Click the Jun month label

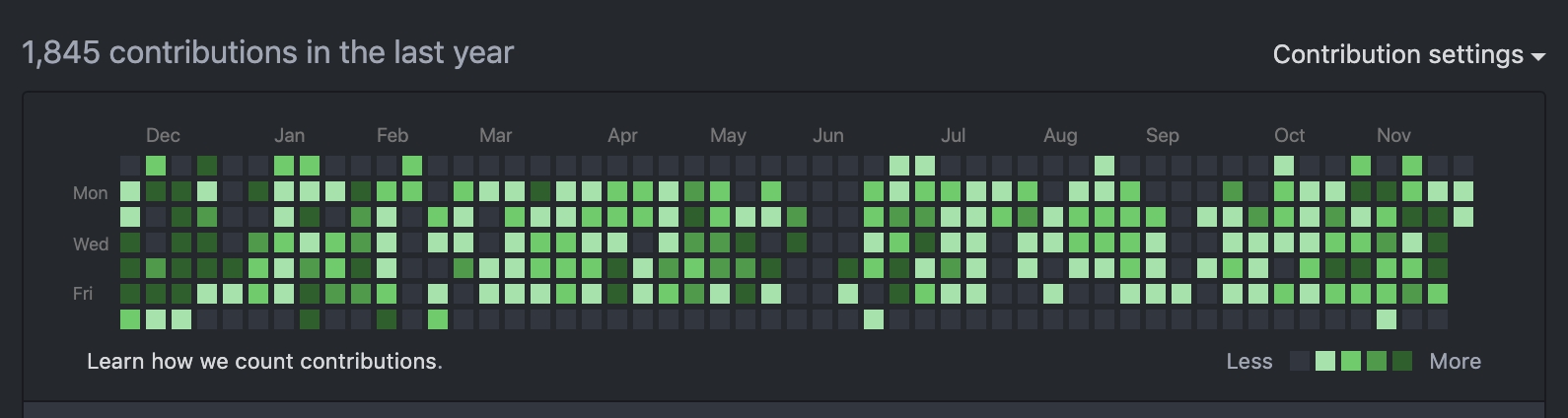(x=828, y=135)
